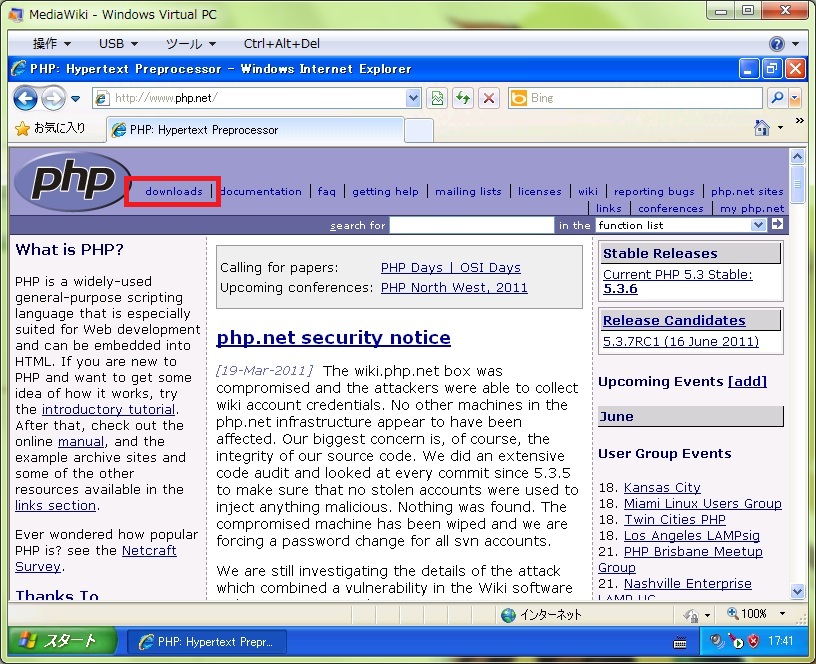This screenshot has width=816, height=664.
Task: Click the browser Back arrow button
Action: click(x=25, y=98)
